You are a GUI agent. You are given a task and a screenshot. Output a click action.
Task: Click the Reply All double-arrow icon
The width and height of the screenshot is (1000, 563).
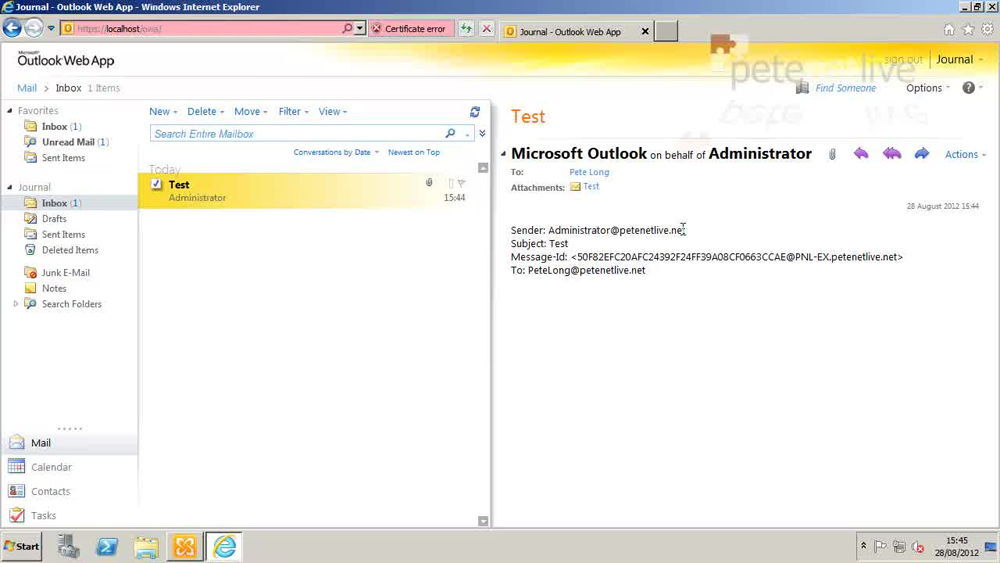click(892, 153)
